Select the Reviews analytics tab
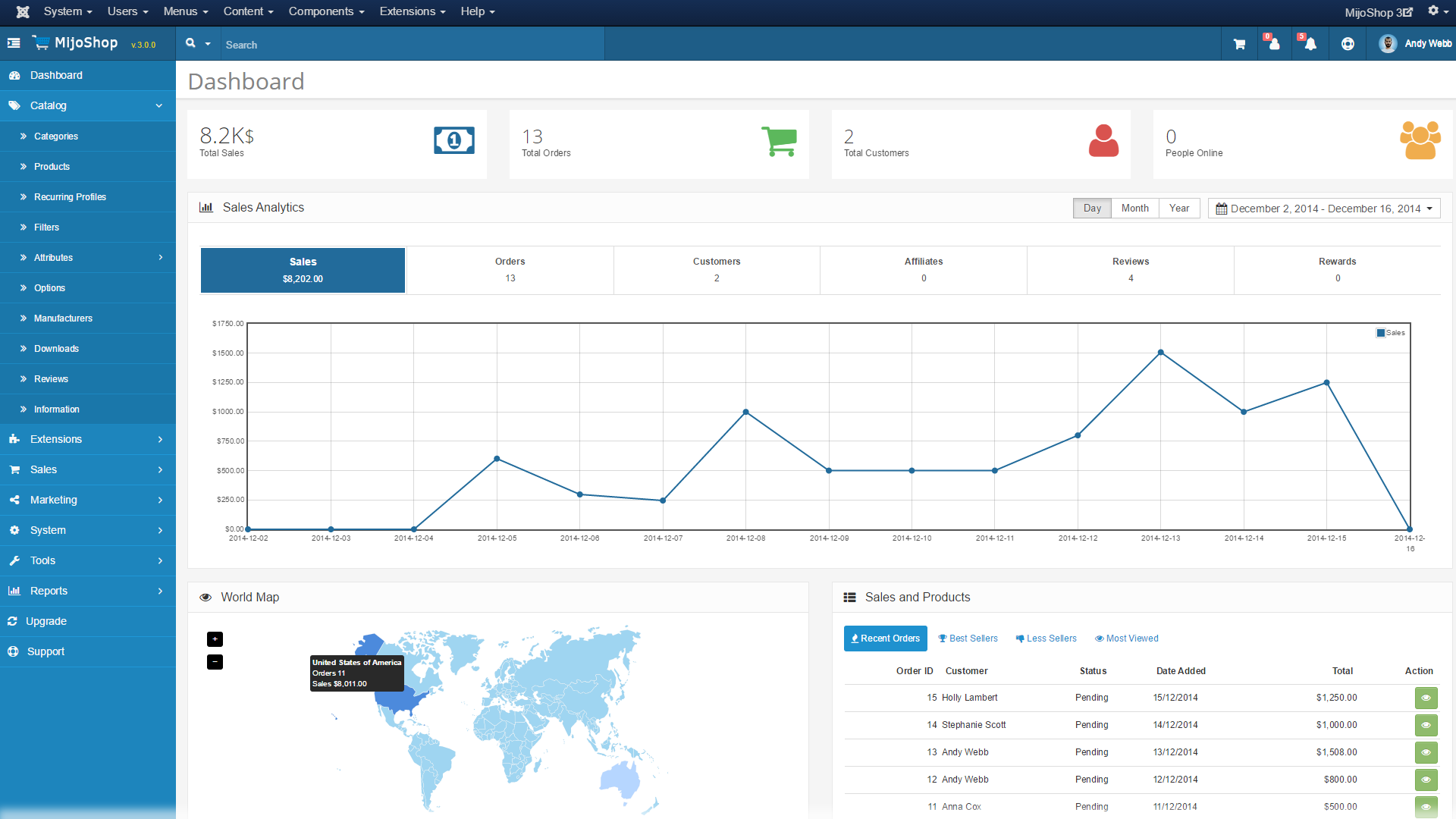This screenshot has width=1456, height=819. (x=1131, y=270)
